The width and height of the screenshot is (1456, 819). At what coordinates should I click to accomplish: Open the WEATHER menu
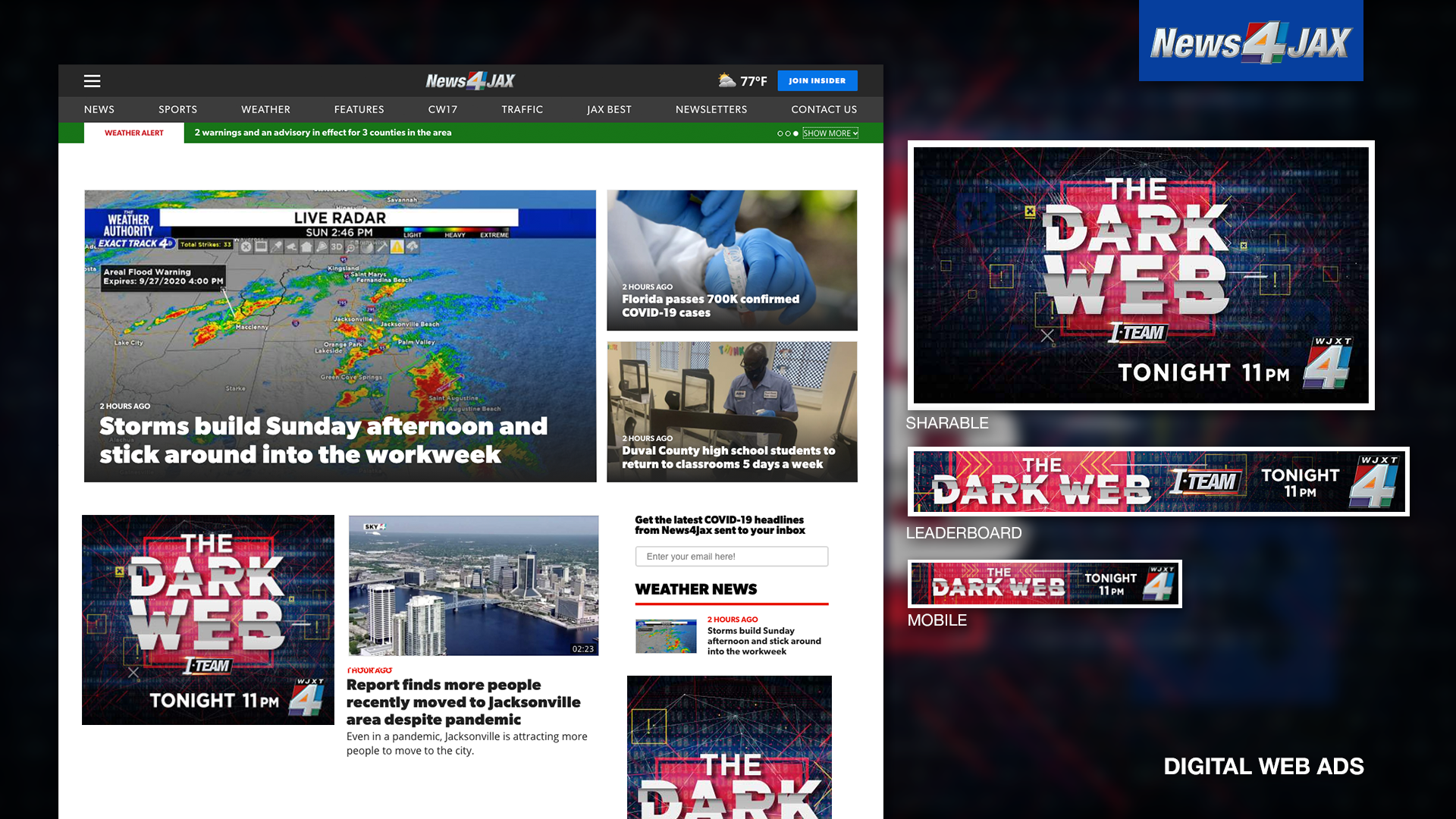click(x=265, y=109)
